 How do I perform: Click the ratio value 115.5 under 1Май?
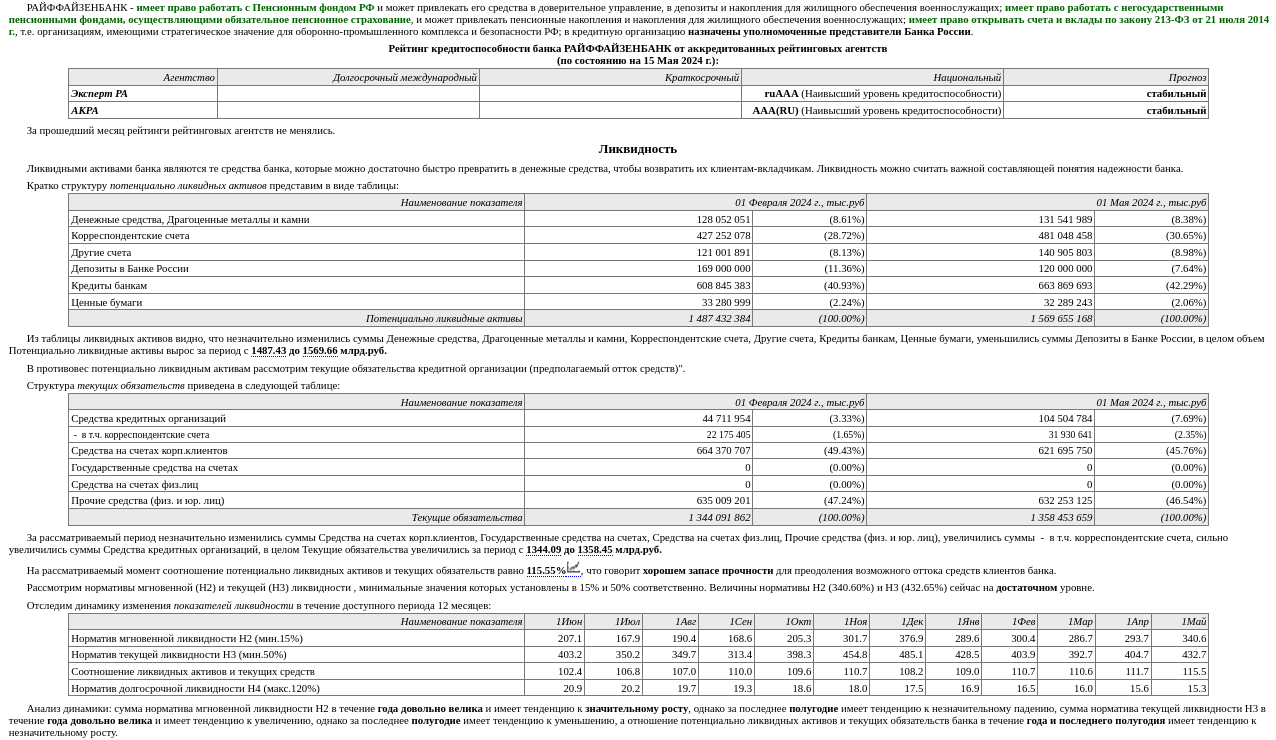point(1194,671)
